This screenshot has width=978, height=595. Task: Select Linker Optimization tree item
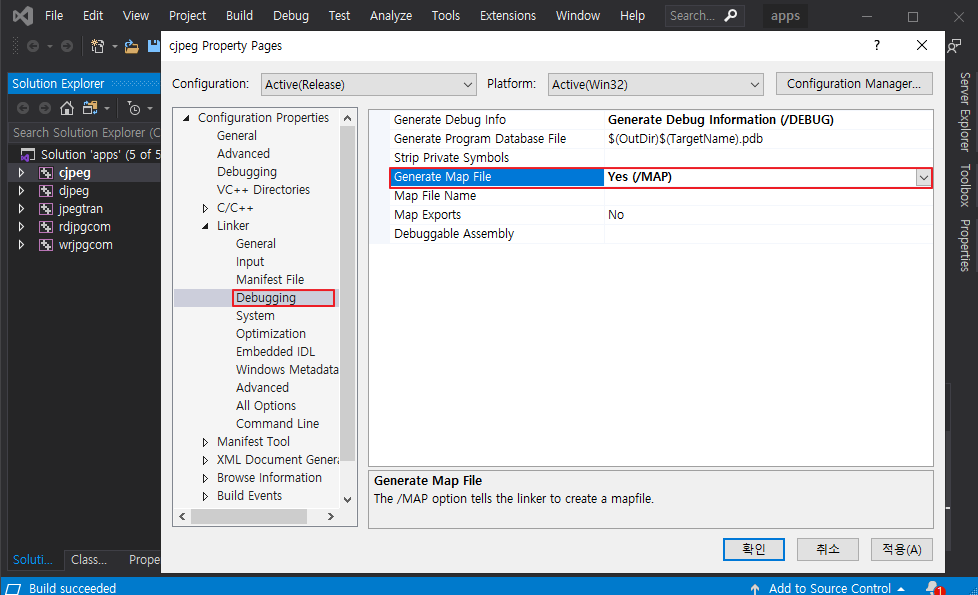click(x=271, y=334)
